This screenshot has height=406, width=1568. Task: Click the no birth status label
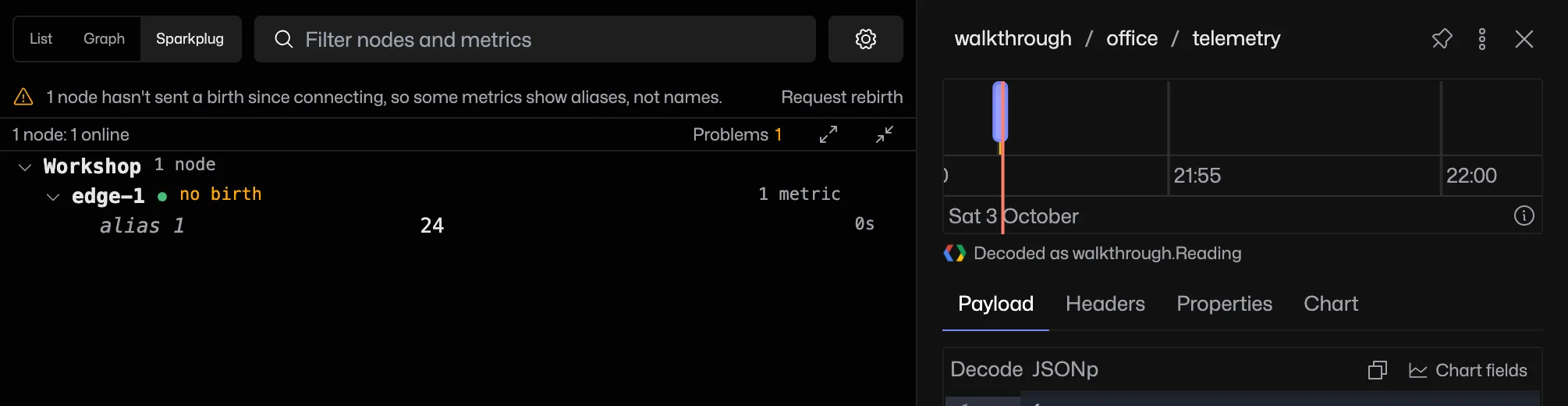tap(221, 194)
